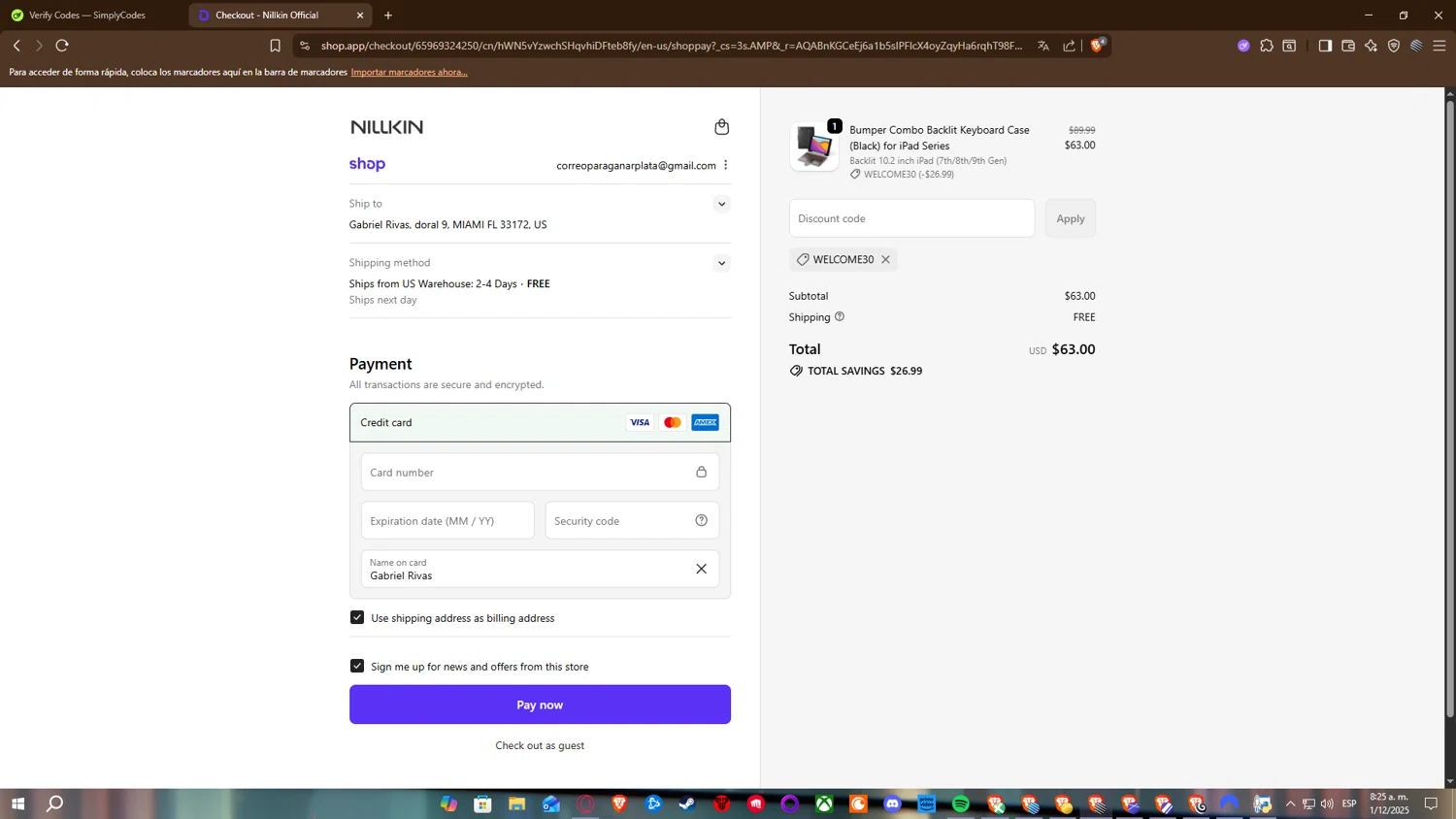
Task: Open Windows taskbar search
Action: (55, 803)
